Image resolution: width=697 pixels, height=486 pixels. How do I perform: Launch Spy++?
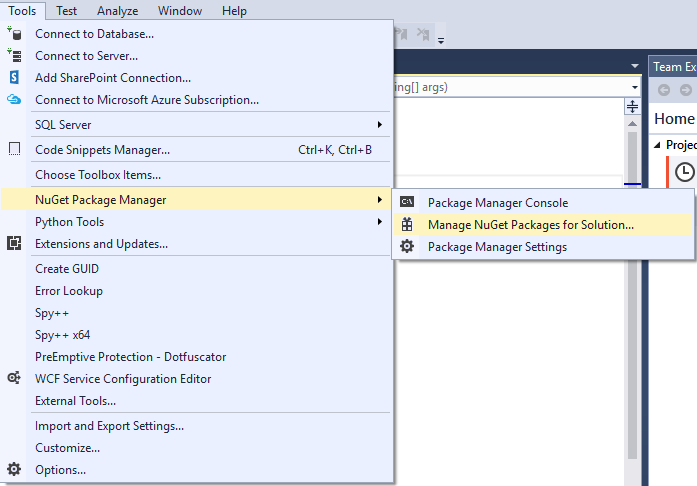(x=196, y=313)
